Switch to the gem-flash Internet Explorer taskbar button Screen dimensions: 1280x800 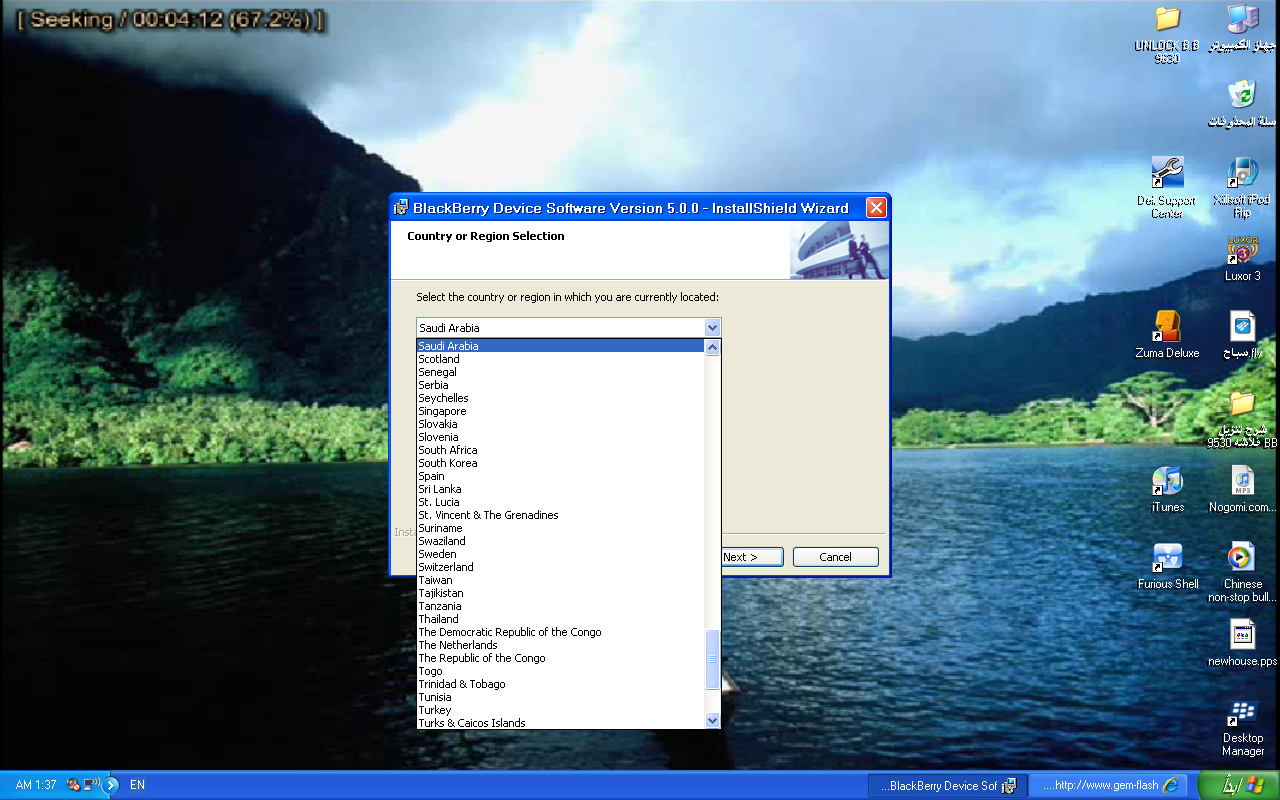click(1108, 786)
